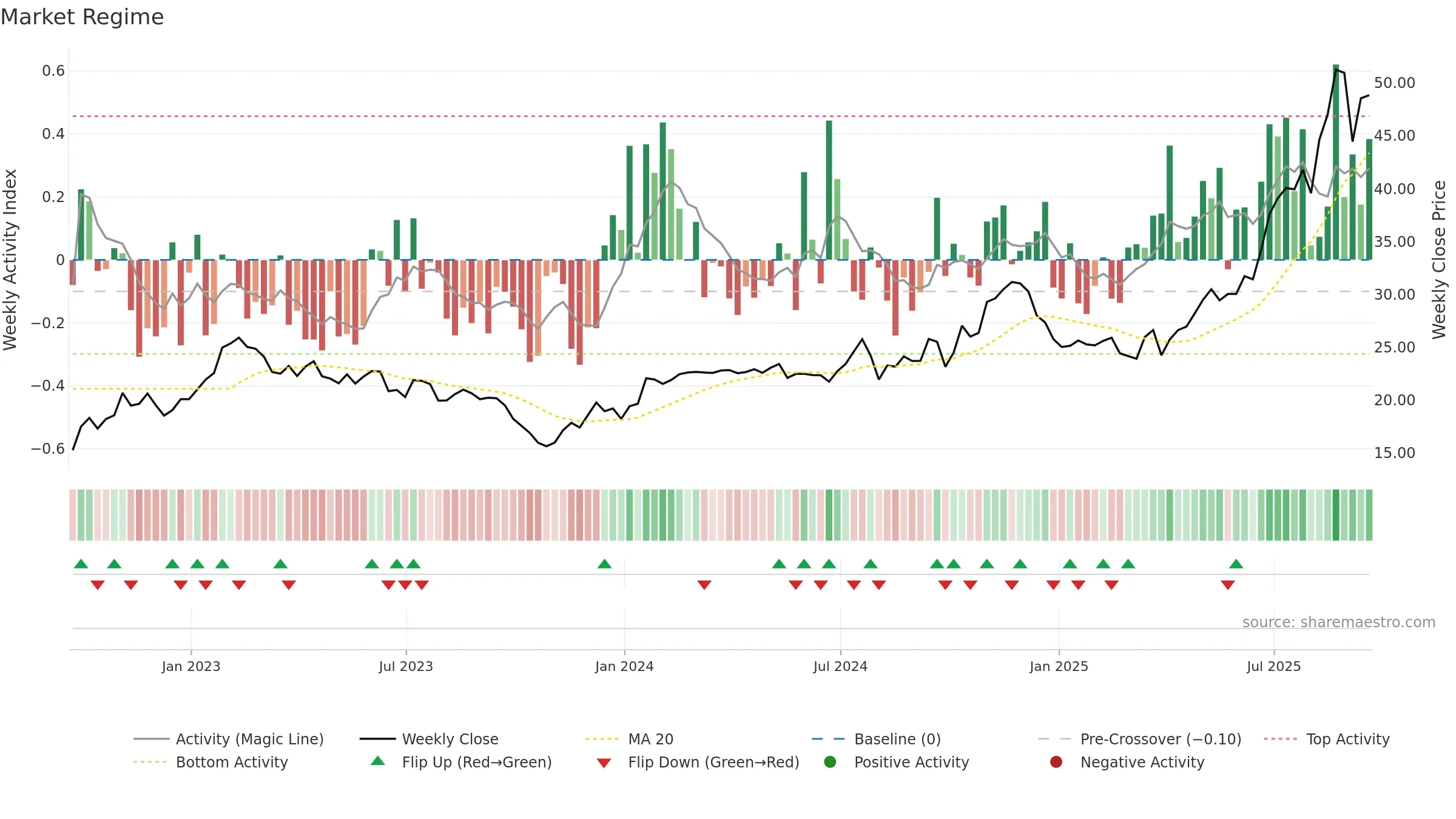The height and width of the screenshot is (819, 1456).
Task: Click the Baseline (0) legend entry
Action: pyautogui.click(x=876, y=739)
